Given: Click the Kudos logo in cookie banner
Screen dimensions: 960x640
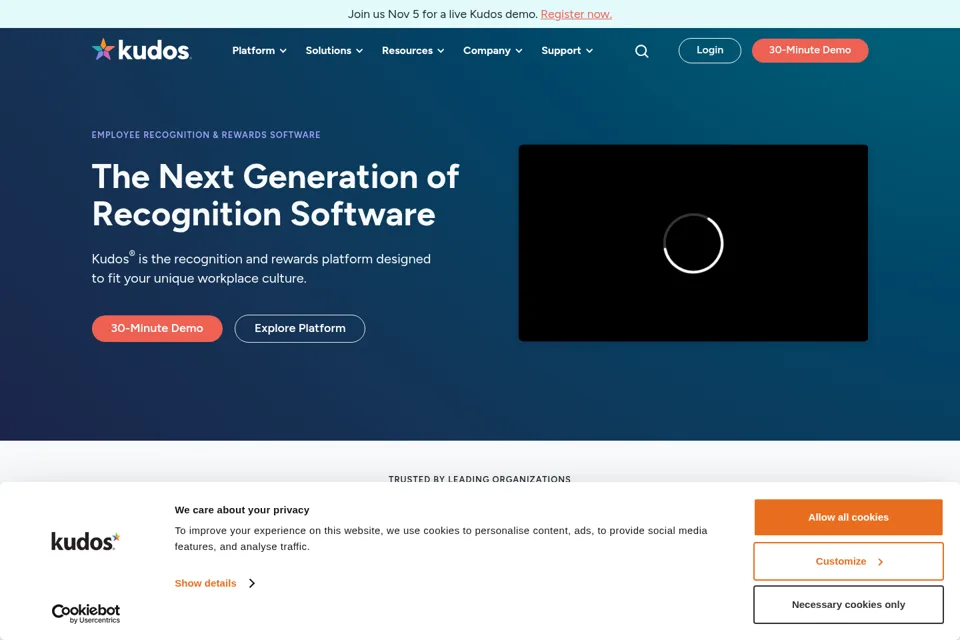Looking at the screenshot, I should (85, 541).
